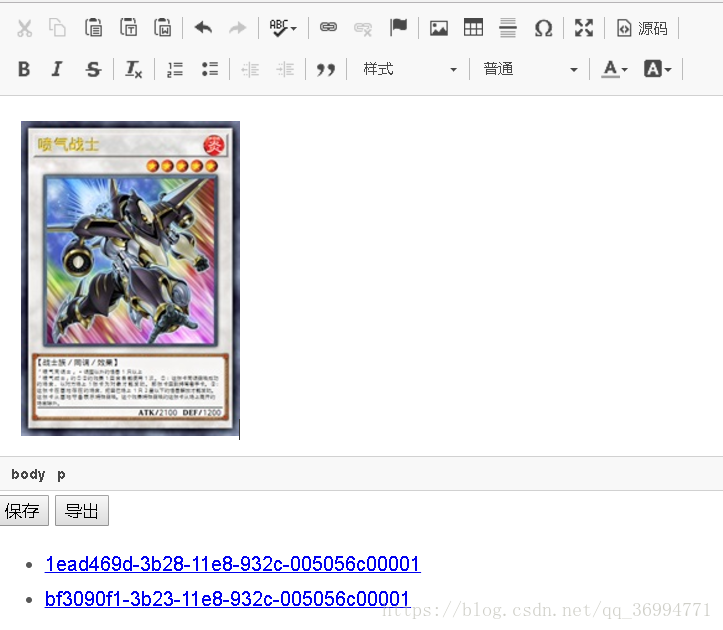Select the card image in the editor
Image resolution: width=723 pixels, height=630 pixels.
(x=130, y=278)
